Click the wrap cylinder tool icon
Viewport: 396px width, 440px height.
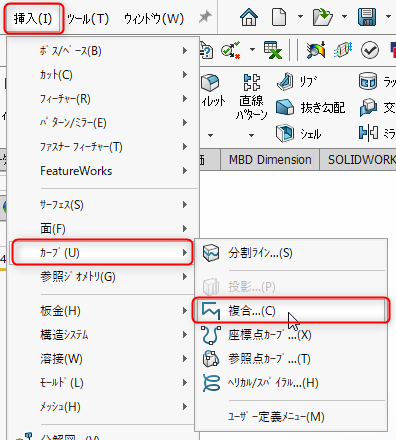pos(368,81)
